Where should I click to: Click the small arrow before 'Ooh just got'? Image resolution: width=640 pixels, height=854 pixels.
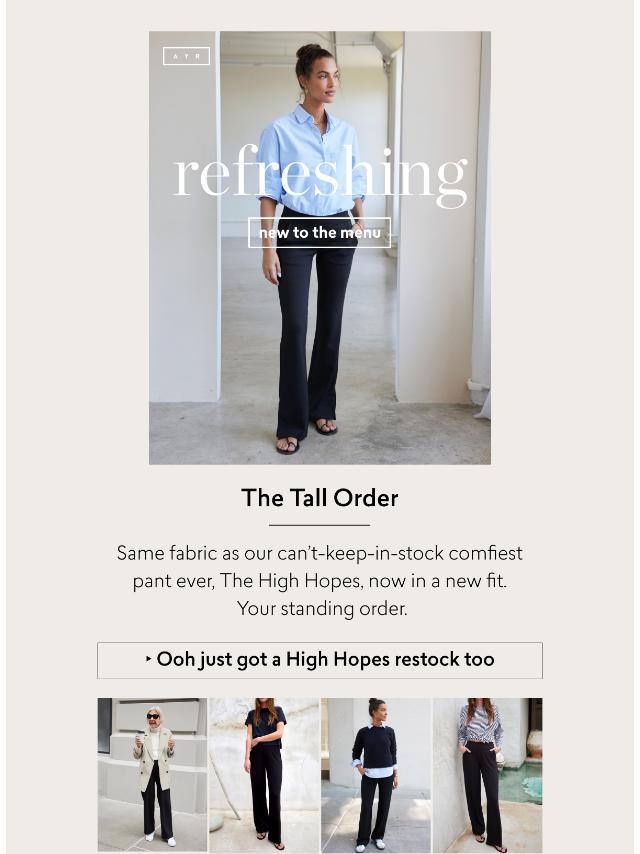tap(149, 659)
